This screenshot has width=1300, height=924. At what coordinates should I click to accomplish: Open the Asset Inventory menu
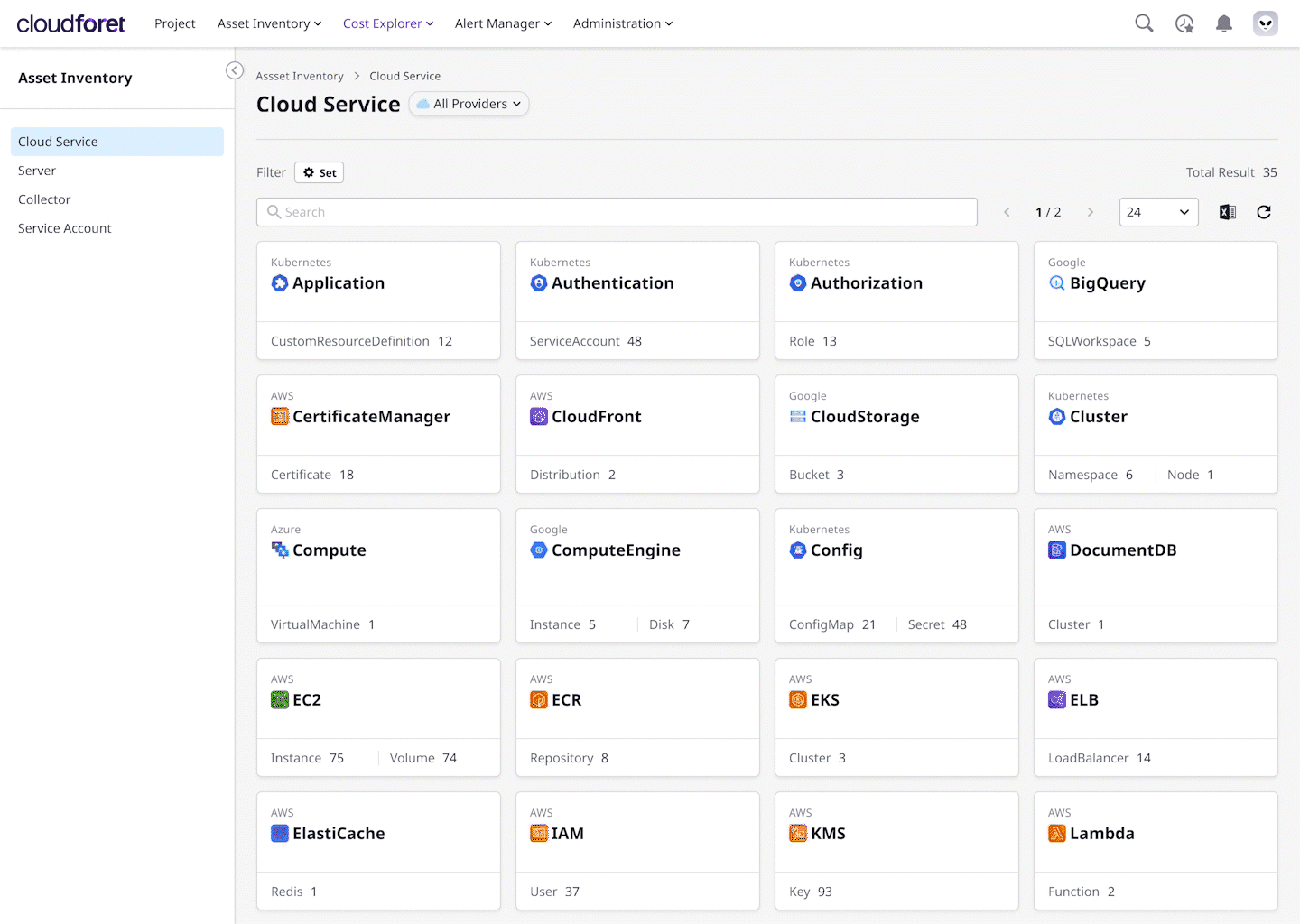point(269,23)
